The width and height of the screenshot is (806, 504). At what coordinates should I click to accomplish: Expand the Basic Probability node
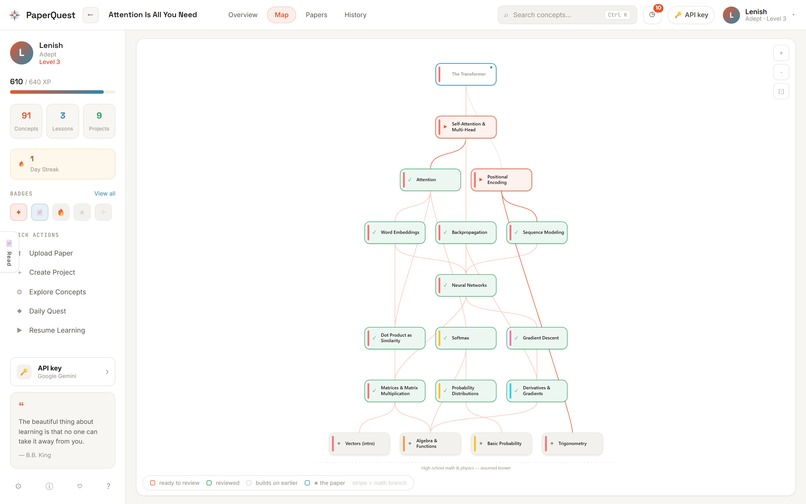(x=501, y=443)
